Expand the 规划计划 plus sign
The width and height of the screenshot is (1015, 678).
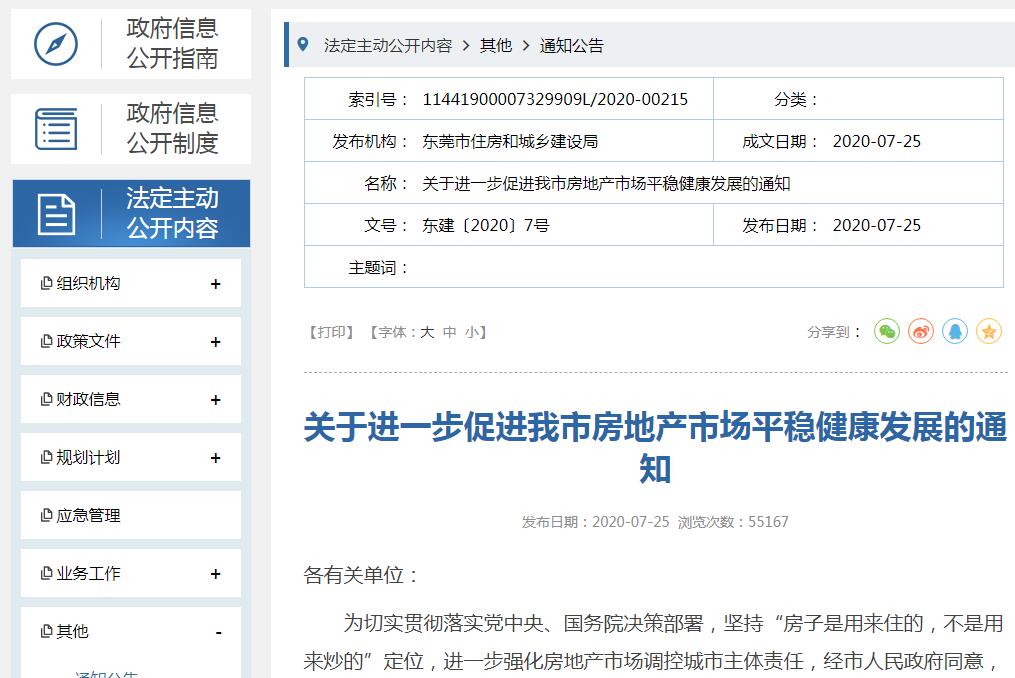tap(215, 458)
